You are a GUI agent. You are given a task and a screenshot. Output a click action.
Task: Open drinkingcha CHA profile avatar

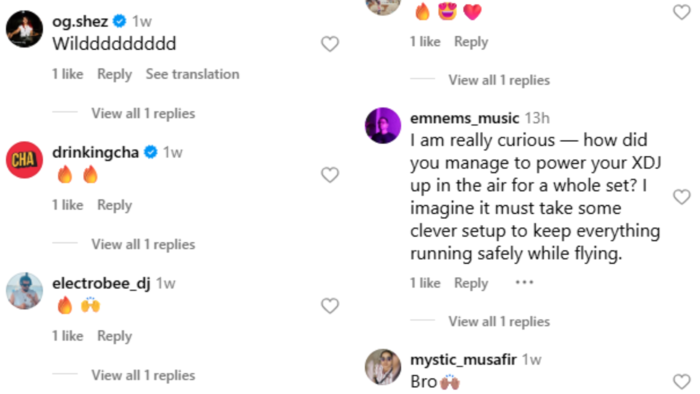pos(25,160)
